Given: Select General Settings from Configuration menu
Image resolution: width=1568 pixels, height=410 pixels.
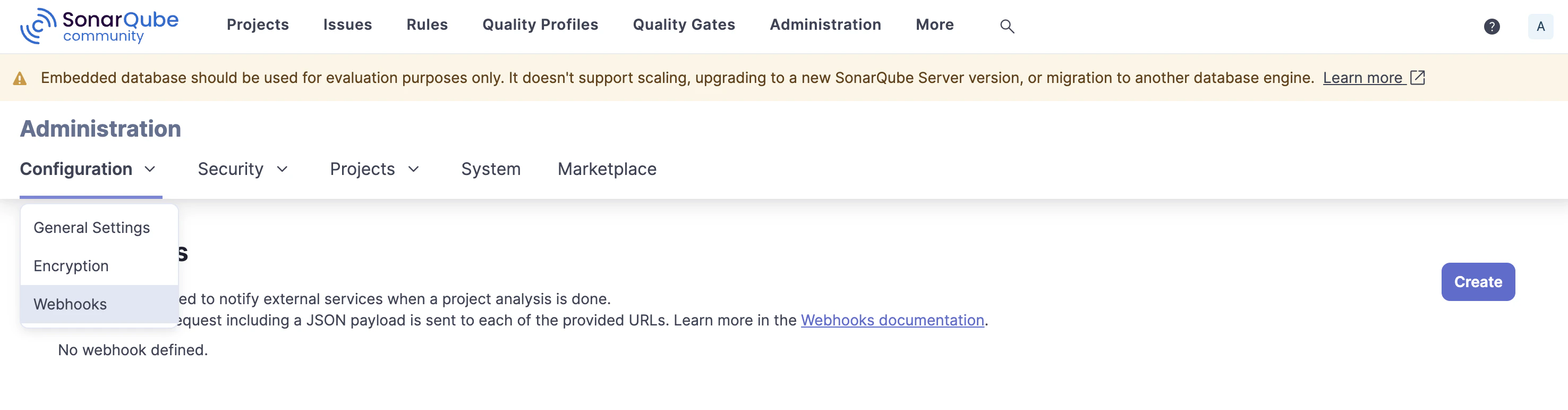Looking at the screenshot, I should (x=91, y=227).
